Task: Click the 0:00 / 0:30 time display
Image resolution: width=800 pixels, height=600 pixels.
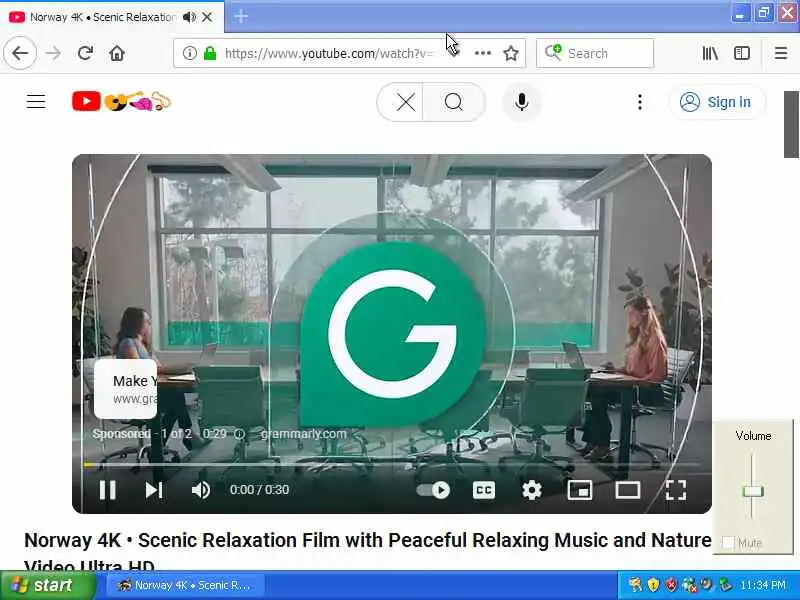Action: pos(259,490)
